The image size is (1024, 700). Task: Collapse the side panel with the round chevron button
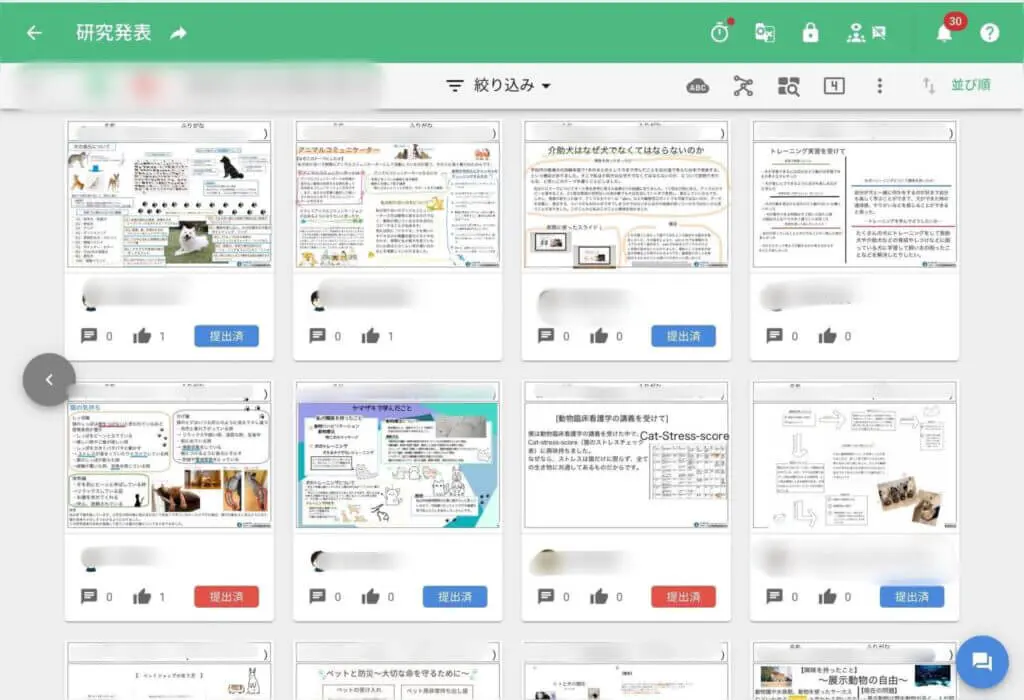pyautogui.click(x=49, y=379)
